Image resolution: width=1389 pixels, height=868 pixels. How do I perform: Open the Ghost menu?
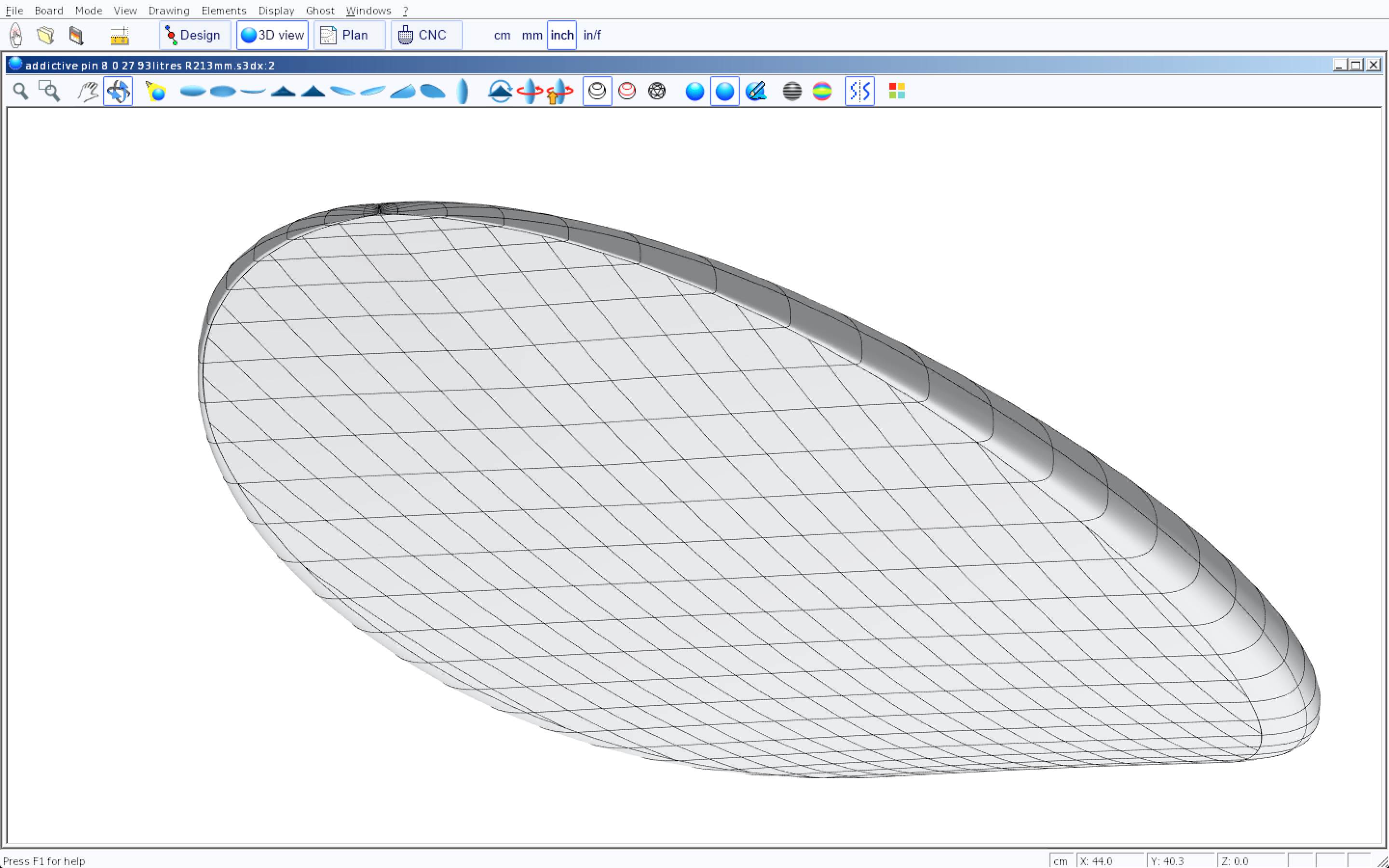tap(320, 10)
